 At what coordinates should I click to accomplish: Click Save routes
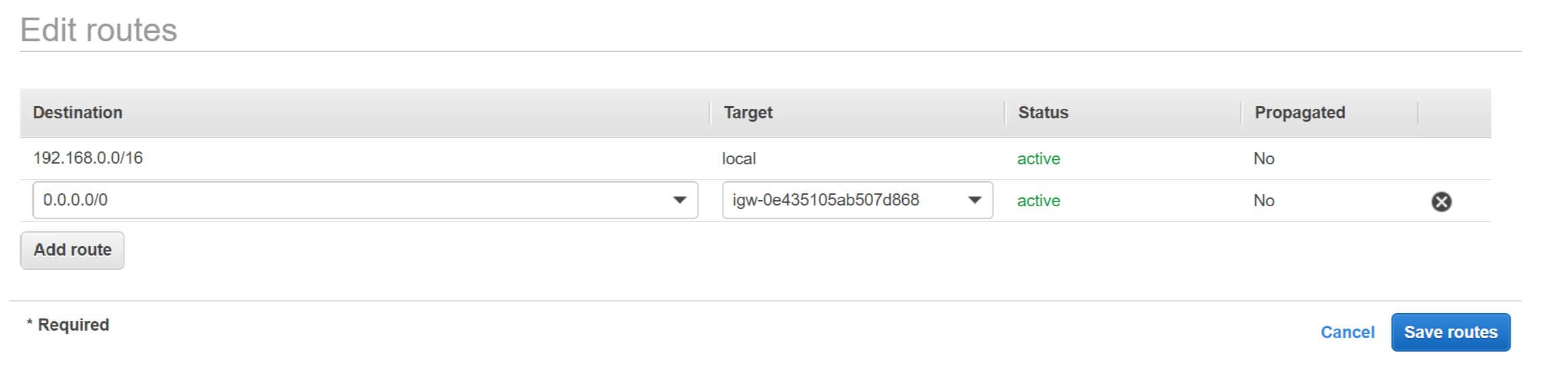(1451, 332)
